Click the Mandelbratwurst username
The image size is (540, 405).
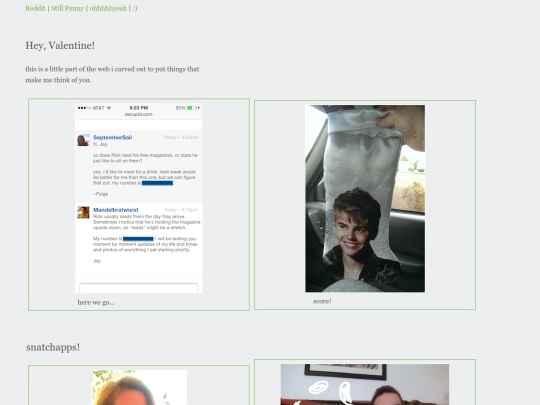[116, 210]
